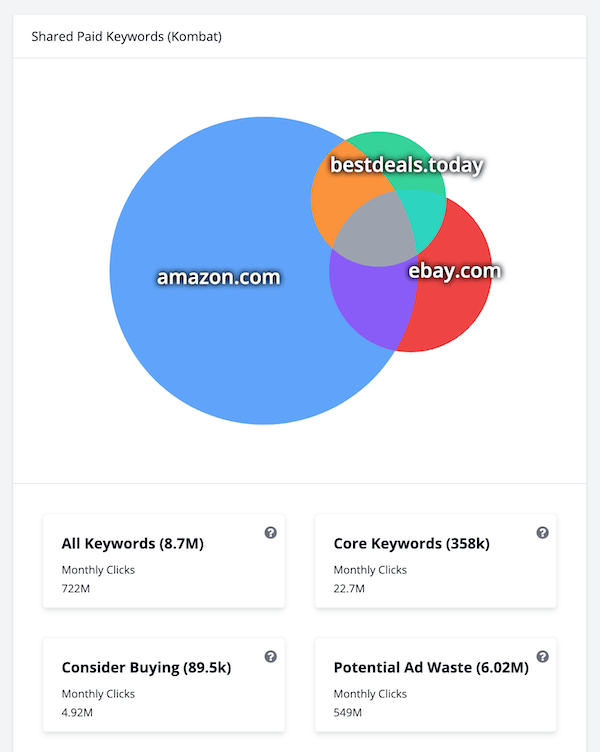
Task: Click the 722M monthly clicks value
Action: point(76,588)
